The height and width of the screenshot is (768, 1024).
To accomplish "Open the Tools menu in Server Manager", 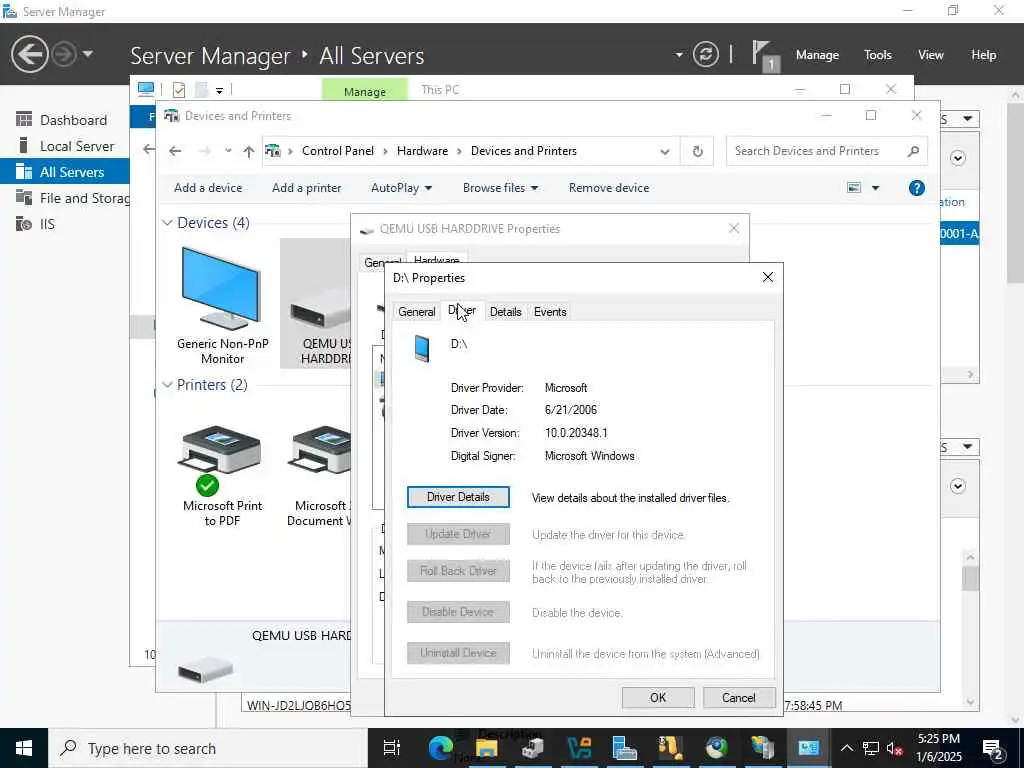I will [878, 55].
